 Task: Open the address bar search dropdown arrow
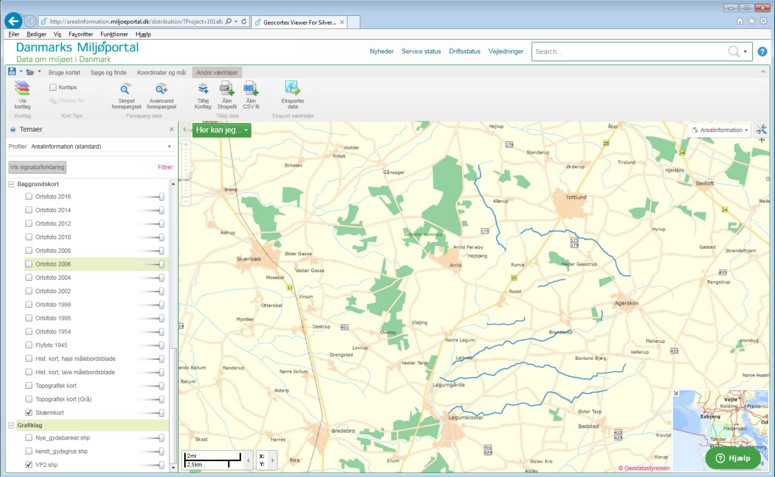[236, 22]
